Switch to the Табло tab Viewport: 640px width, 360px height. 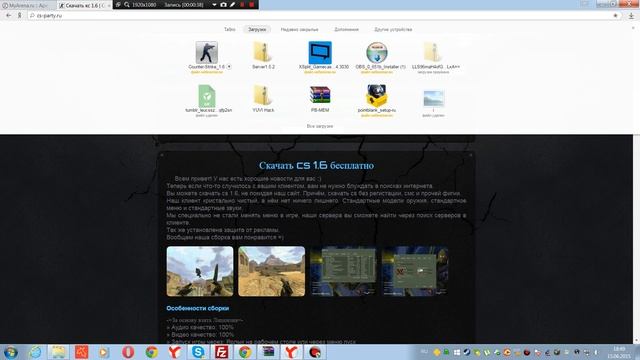(x=230, y=29)
